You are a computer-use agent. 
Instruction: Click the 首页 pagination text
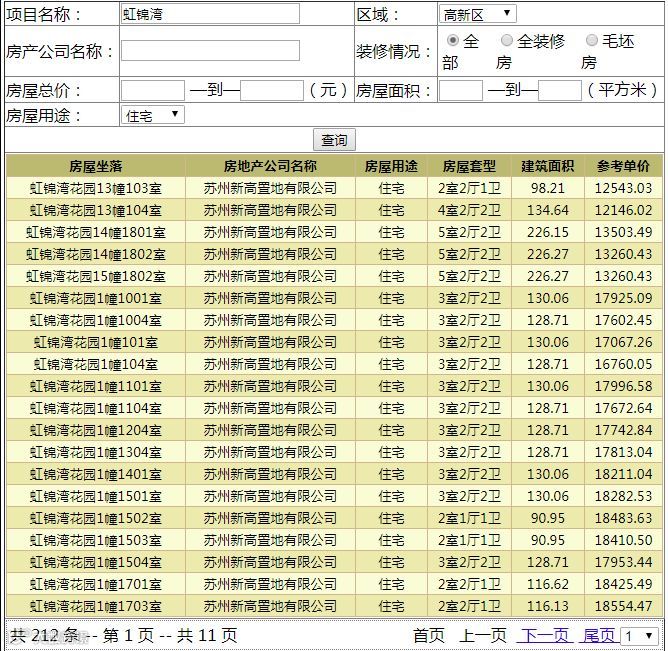point(429,635)
